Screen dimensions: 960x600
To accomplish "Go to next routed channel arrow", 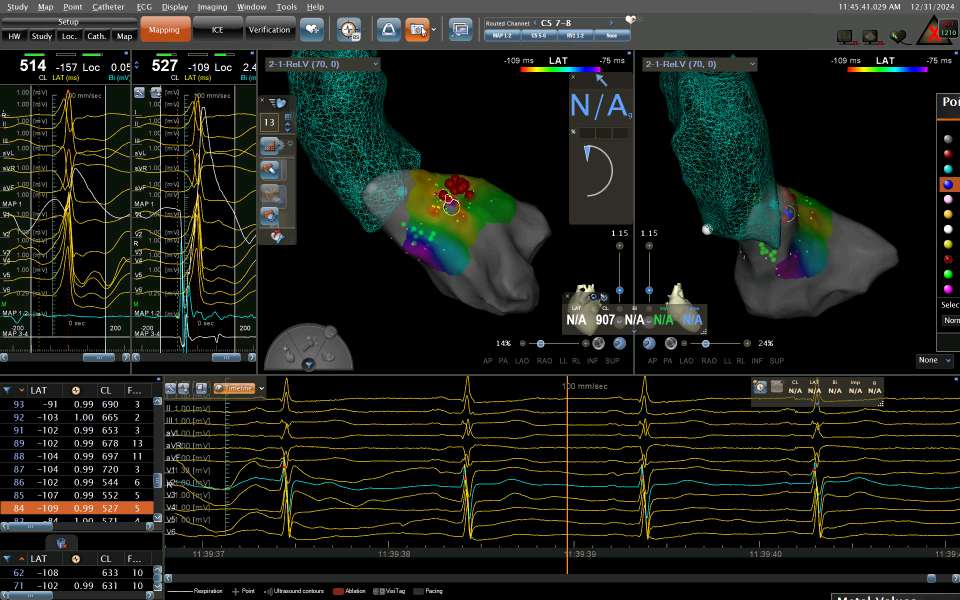I will (x=610, y=23).
